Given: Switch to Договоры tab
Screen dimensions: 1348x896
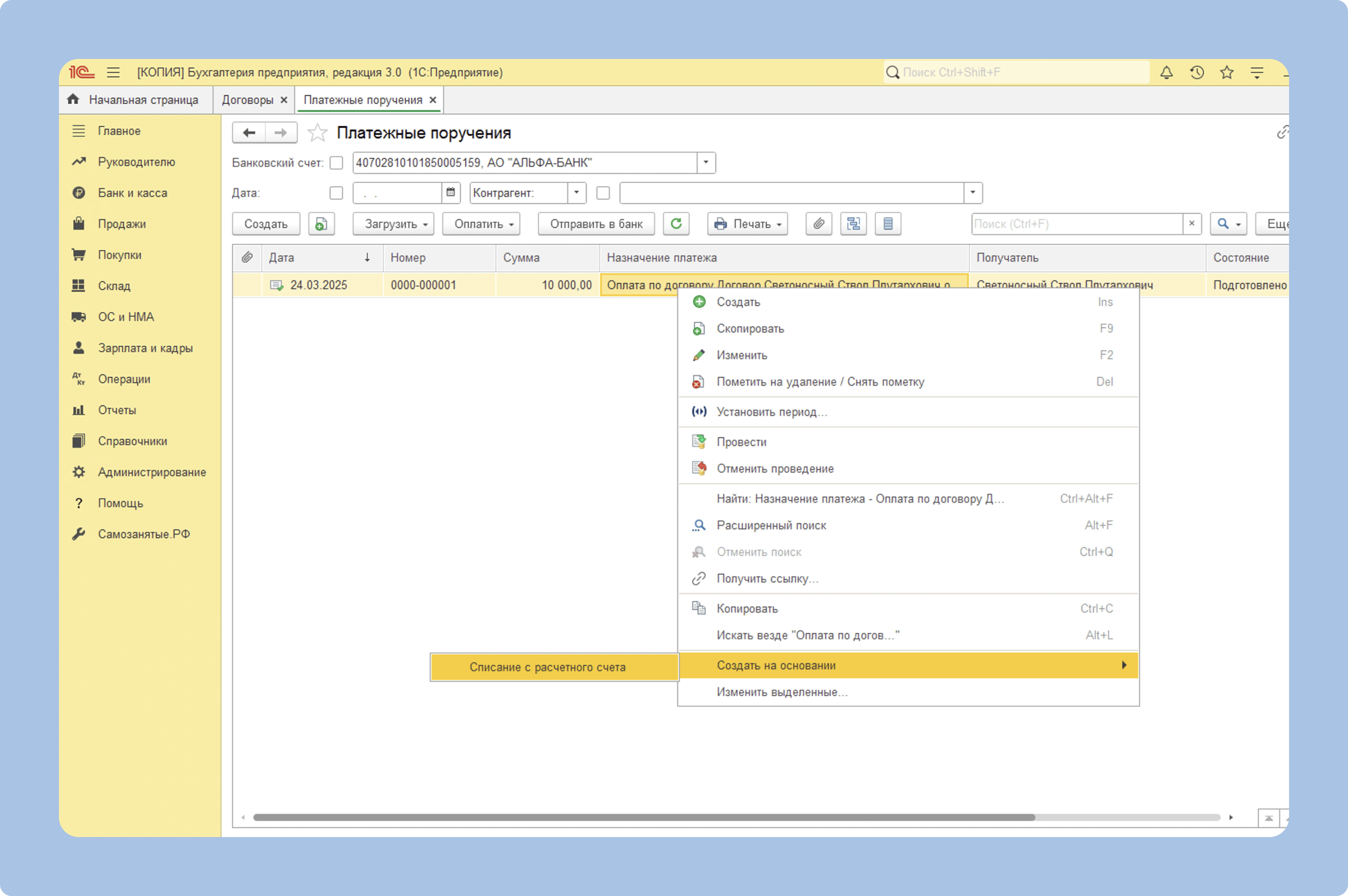Looking at the screenshot, I should coord(248,100).
